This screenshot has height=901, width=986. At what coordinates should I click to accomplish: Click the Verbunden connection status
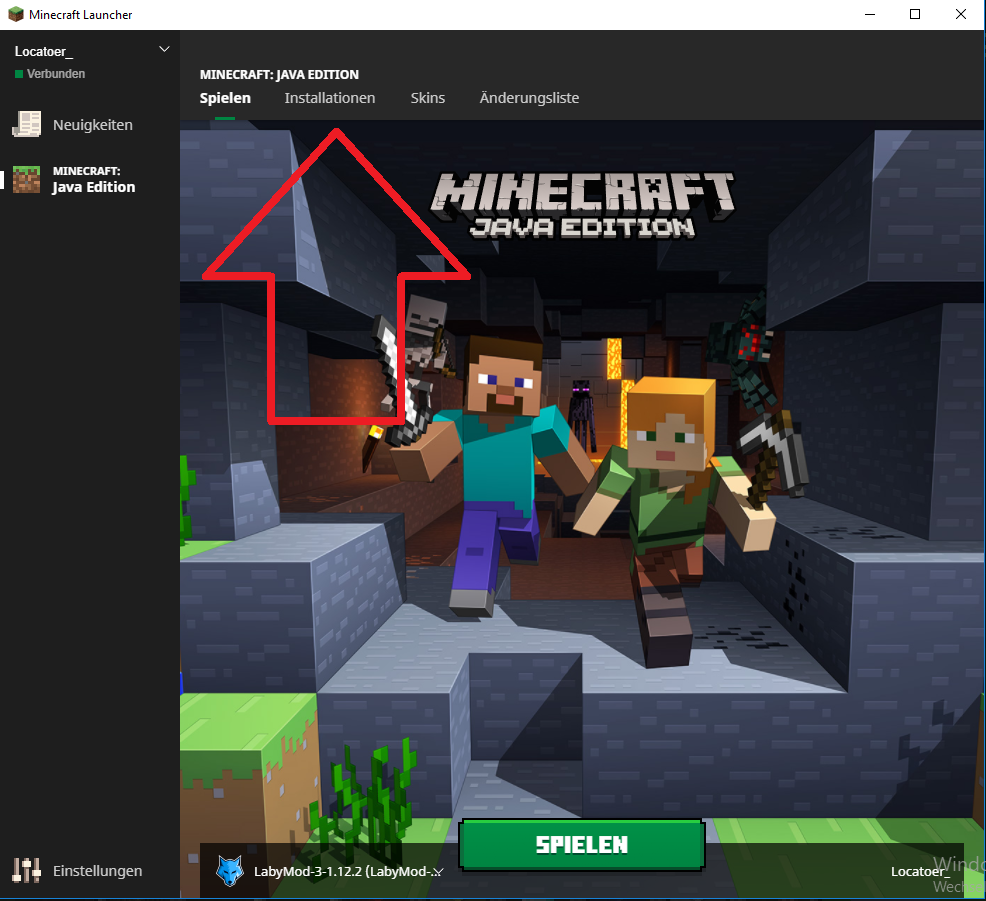pyautogui.click(x=50, y=74)
